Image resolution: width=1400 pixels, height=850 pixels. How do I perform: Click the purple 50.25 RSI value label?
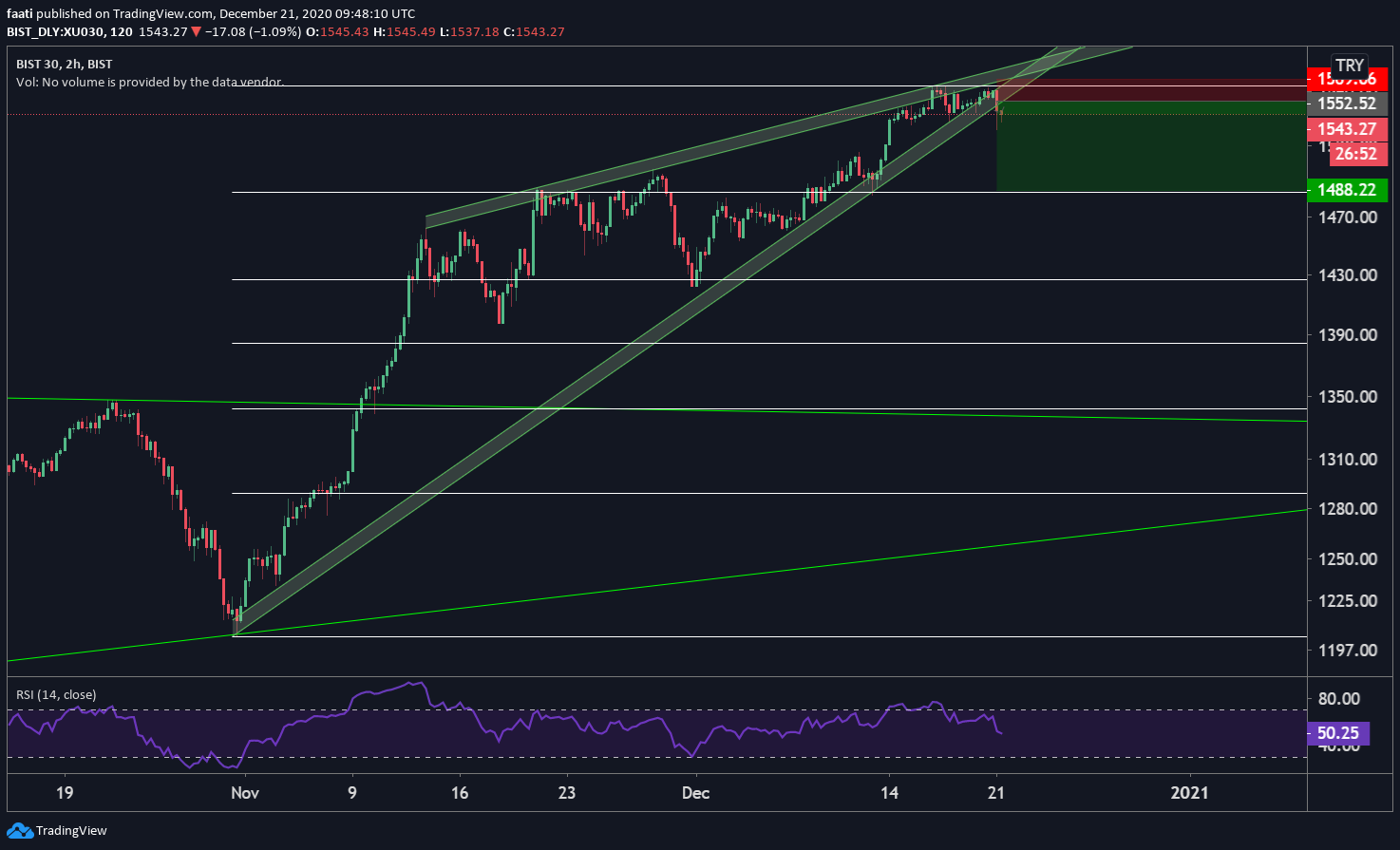tap(1337, 733)
